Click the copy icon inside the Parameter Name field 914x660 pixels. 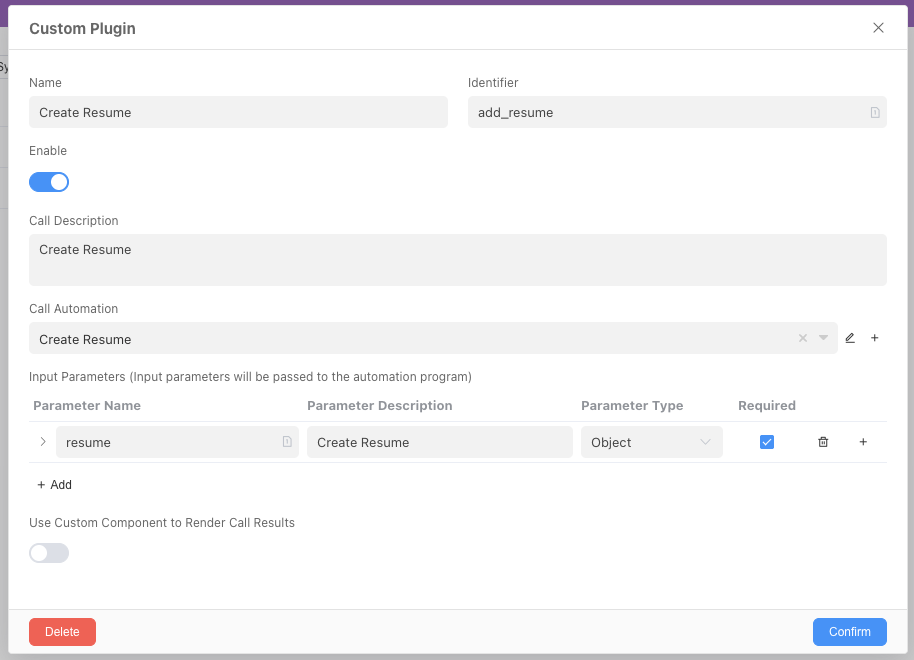point(287,441)
